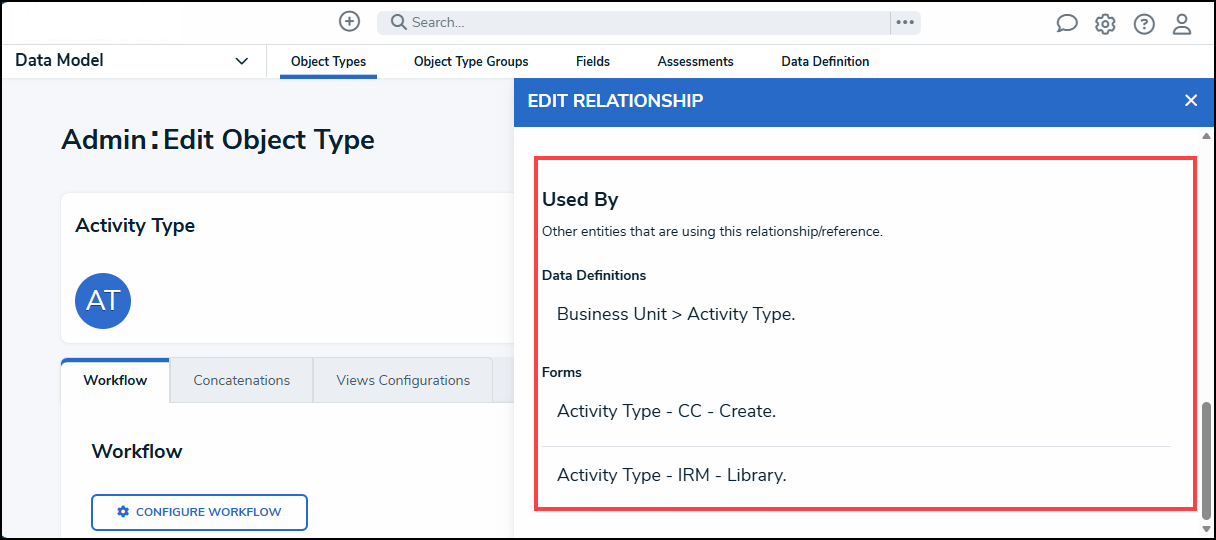This screenshot has height=540, width=1216.
Task: Open the Activity Type - CC - Create form
Action: click(666, 411)
